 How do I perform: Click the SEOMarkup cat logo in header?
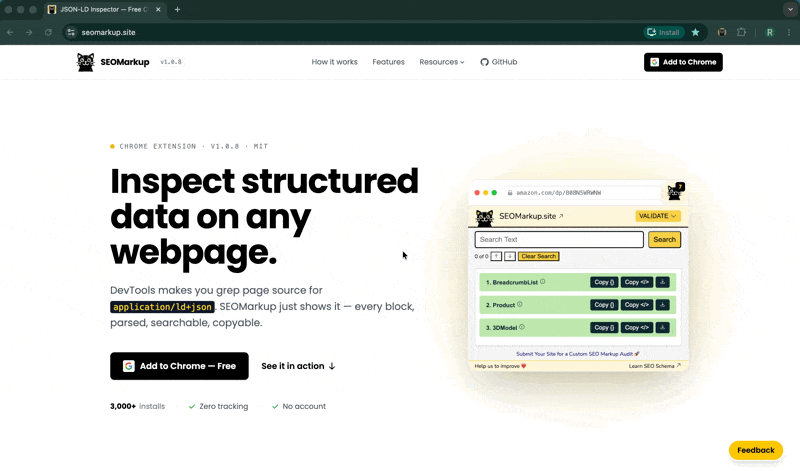(85, 62)
